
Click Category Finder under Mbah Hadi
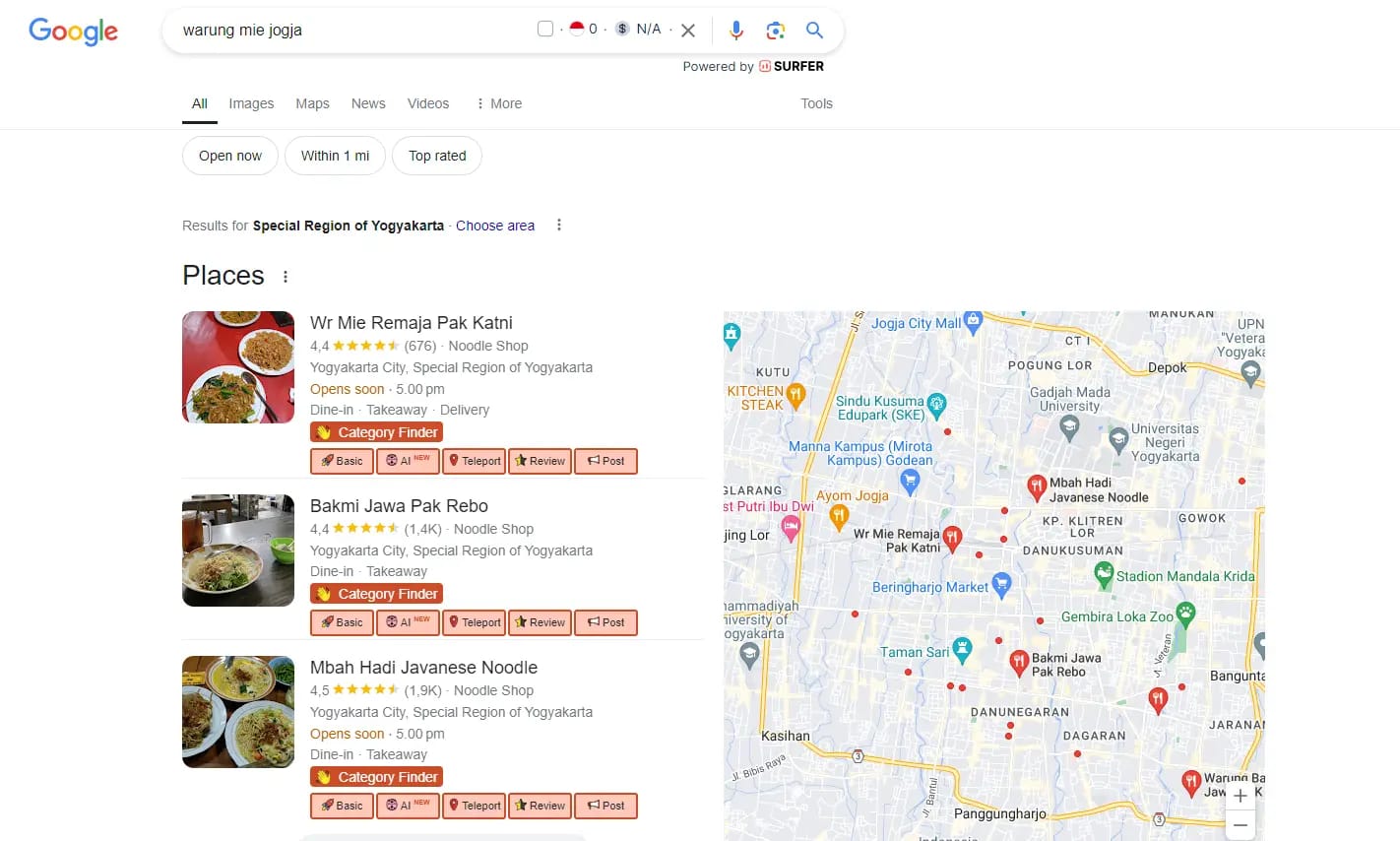376,777
